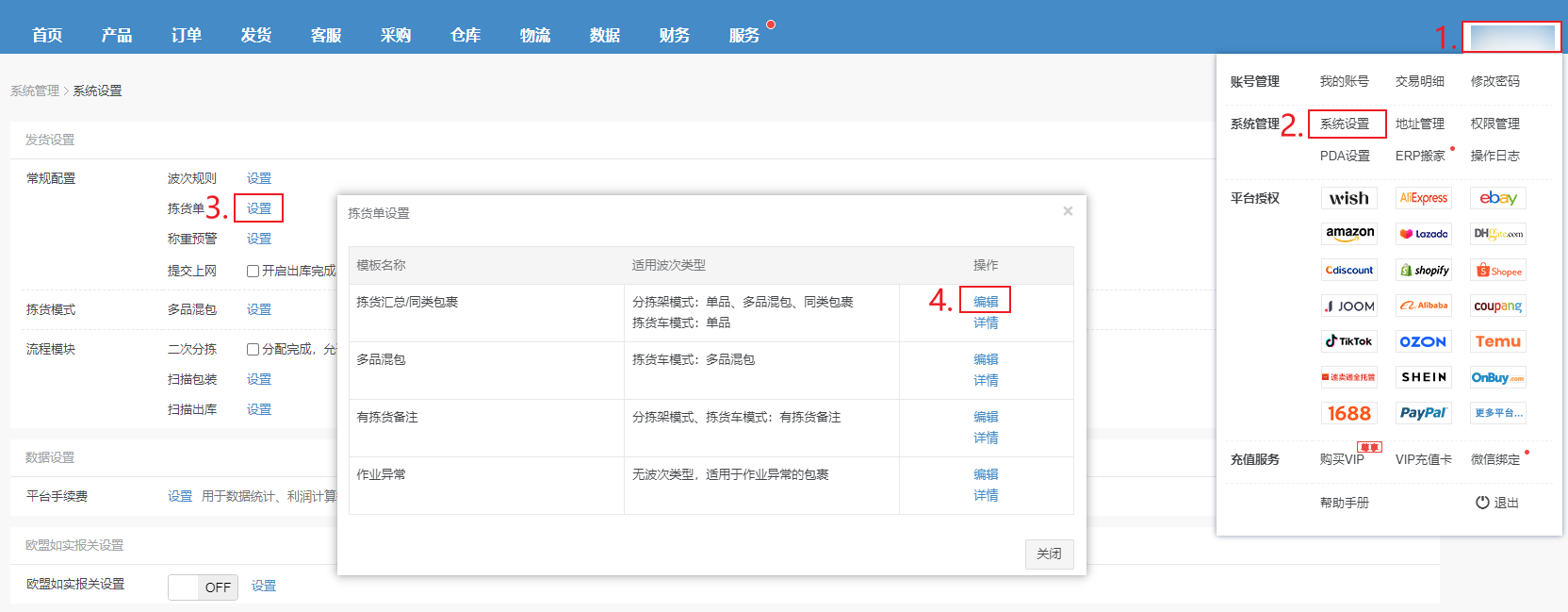Click 详情 for 有拣货备注 template
Image resolution: width=1568 pixels, height=612 pixels.
(986, 438)
